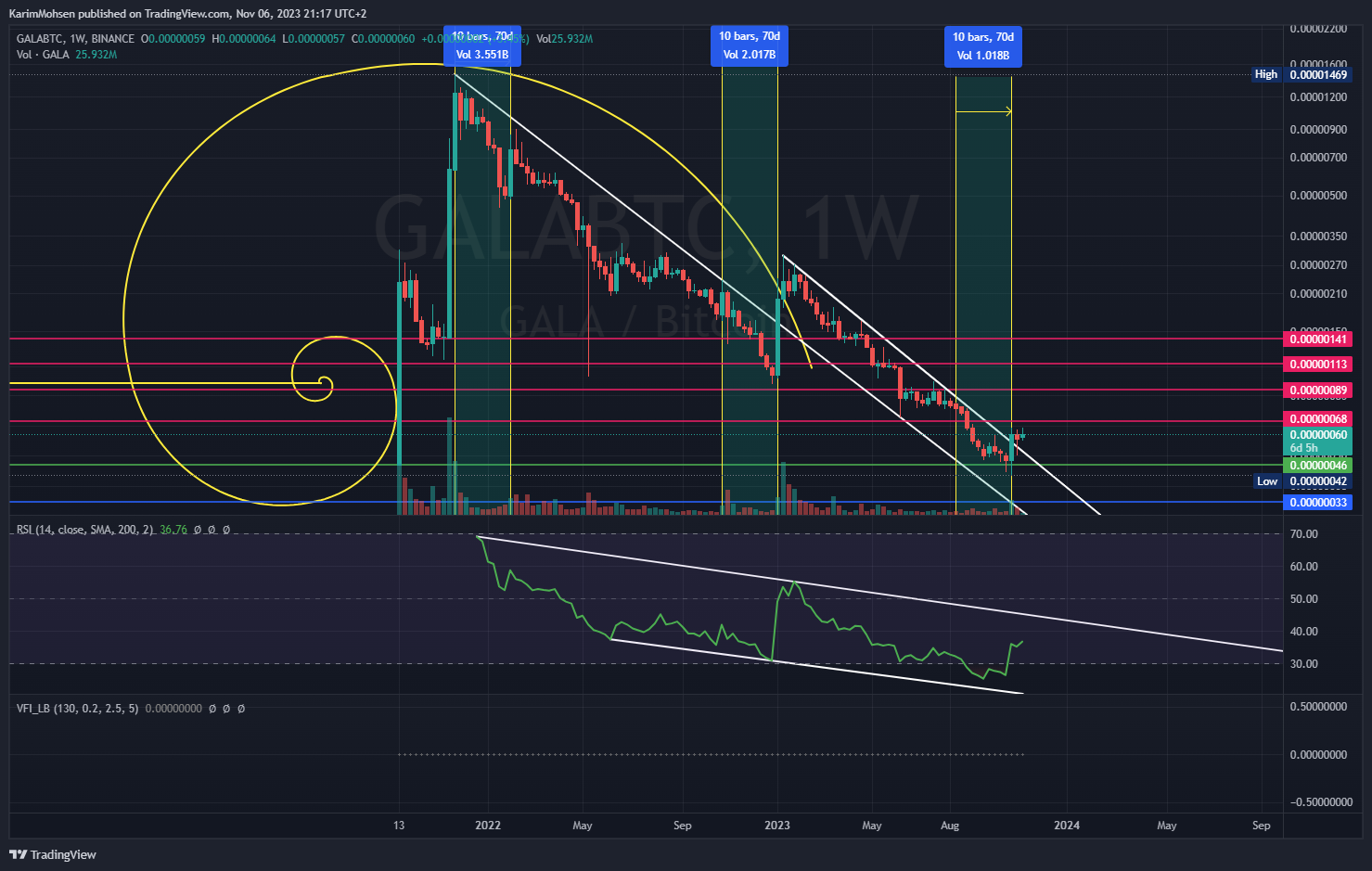Click the RSI axis level 30.00
Screen dimensions: 1372x871
click(1304, 664)
